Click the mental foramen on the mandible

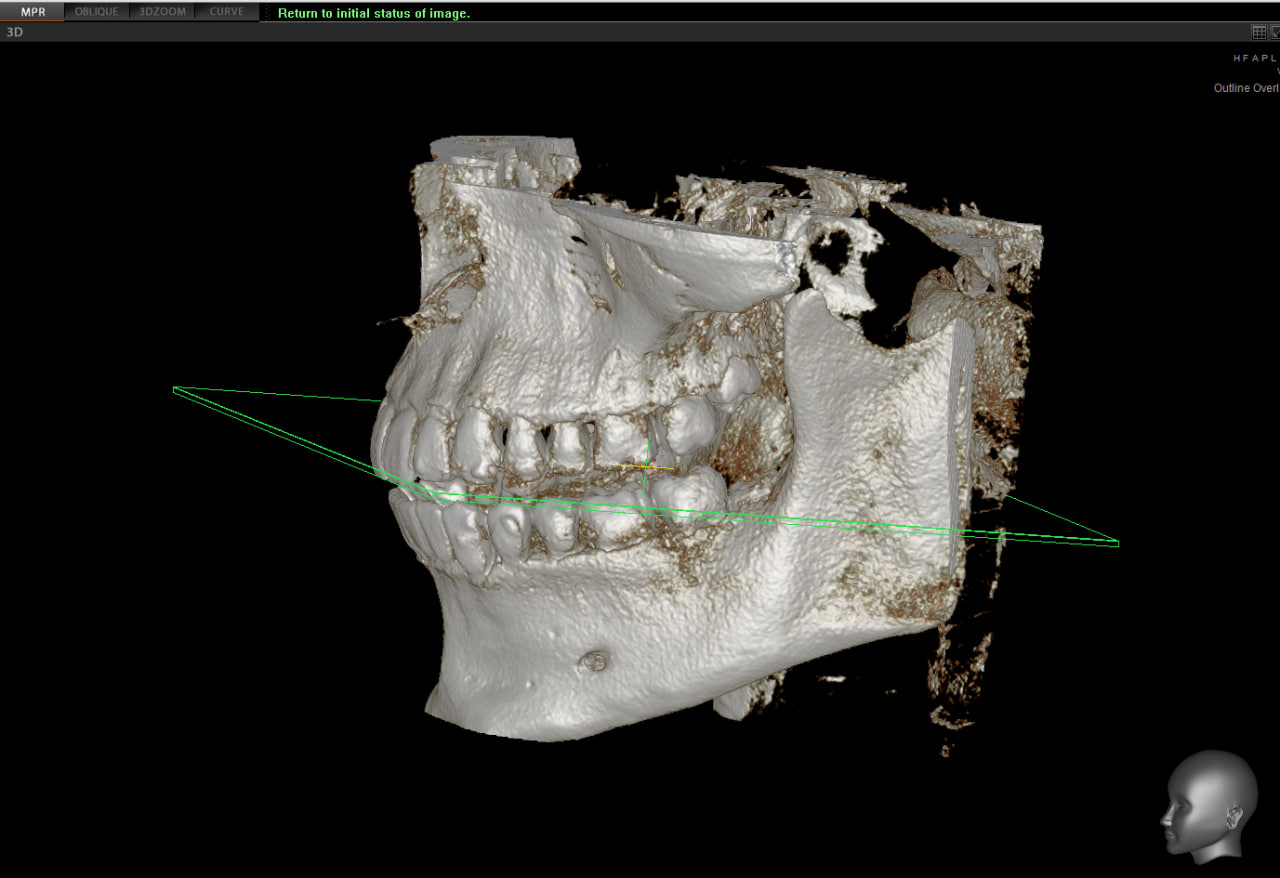click(x=595, y=660)
